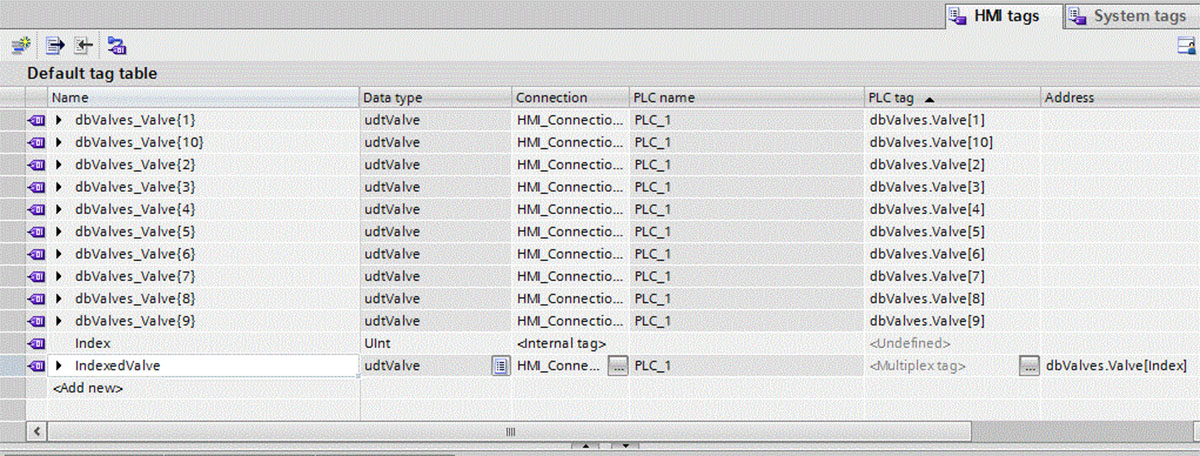
Task: Open the data type picker for IndexedValve
Action: tap(500, 366)
